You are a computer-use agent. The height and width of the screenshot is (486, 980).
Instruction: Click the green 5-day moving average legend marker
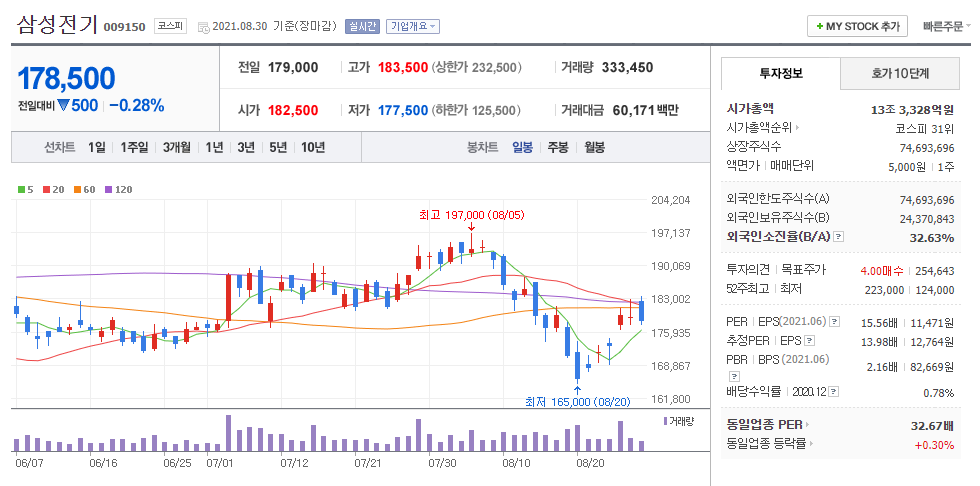(x=21, y=189)
